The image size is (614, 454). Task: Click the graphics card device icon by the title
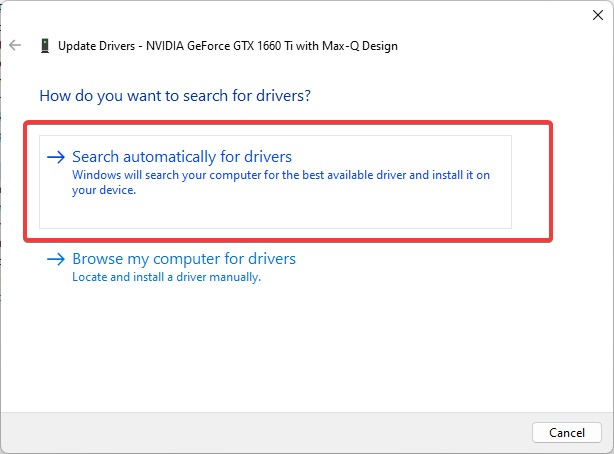tap(45, 46)
